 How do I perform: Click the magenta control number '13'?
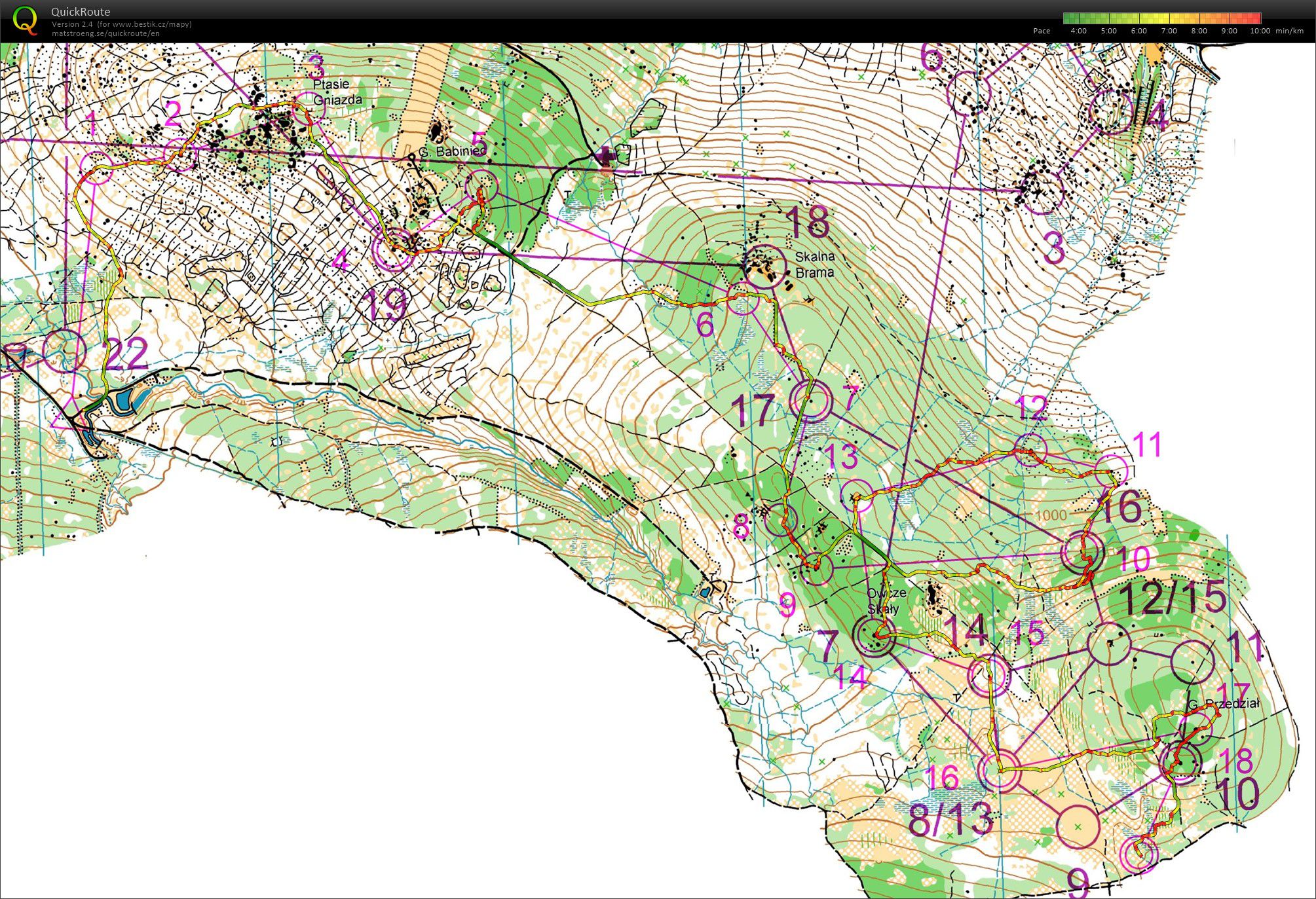840,456
